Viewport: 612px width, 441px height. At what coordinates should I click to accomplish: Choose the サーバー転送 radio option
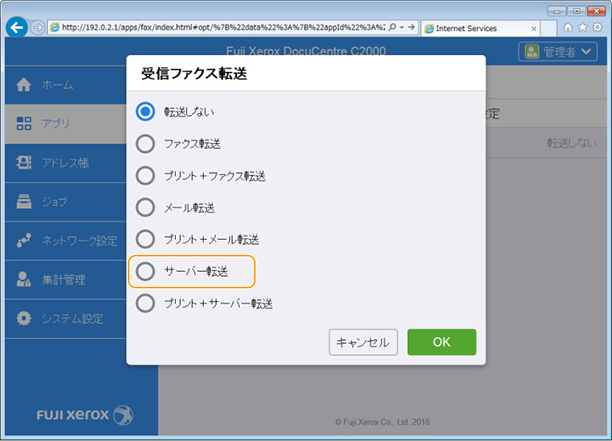[x=146, y=271]
